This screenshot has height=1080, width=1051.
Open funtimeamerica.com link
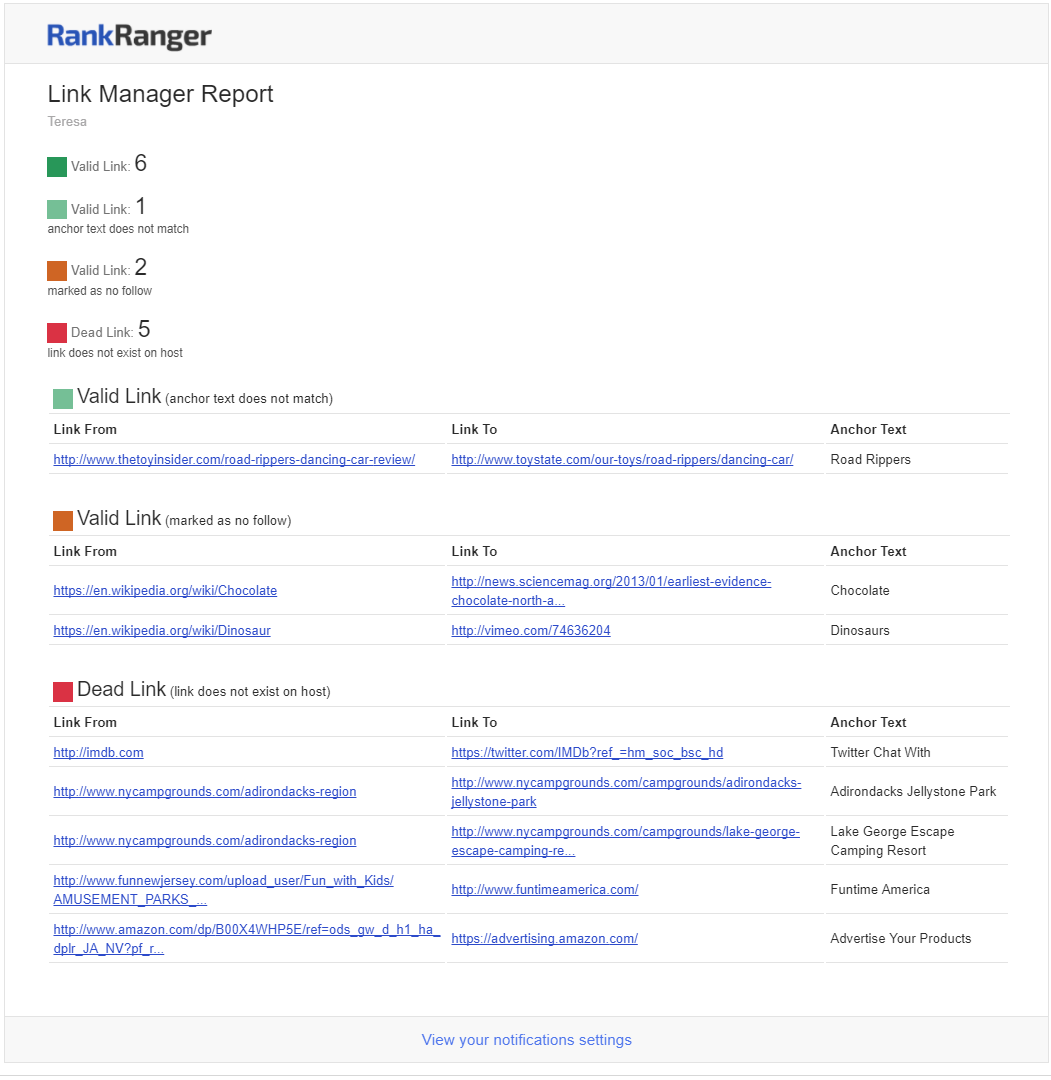point(545,889)
